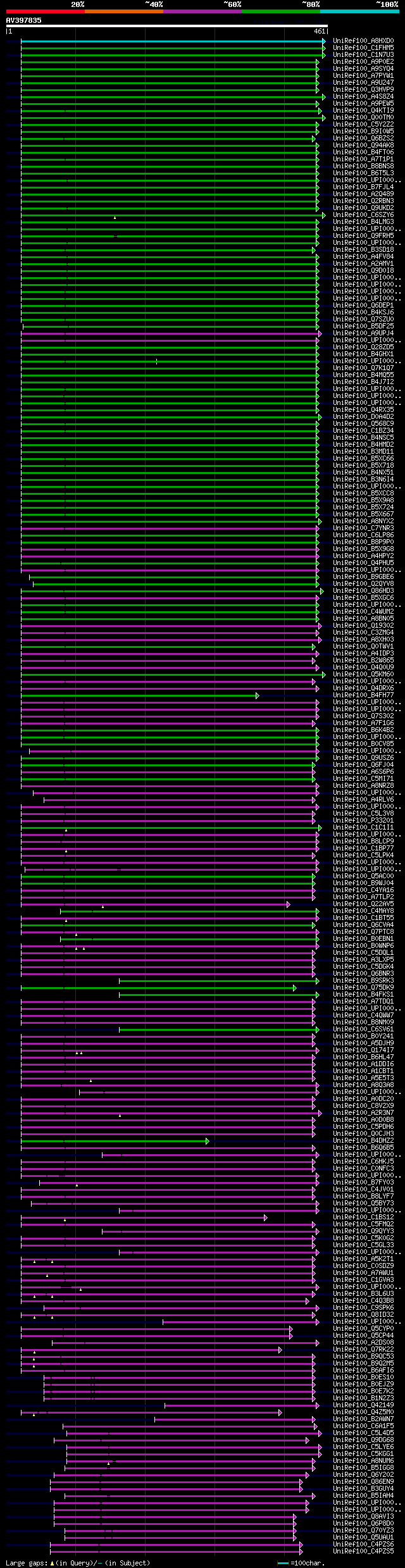
Task: Click the UniRef100_B3SD18 hit name
Action: (363, 250)
